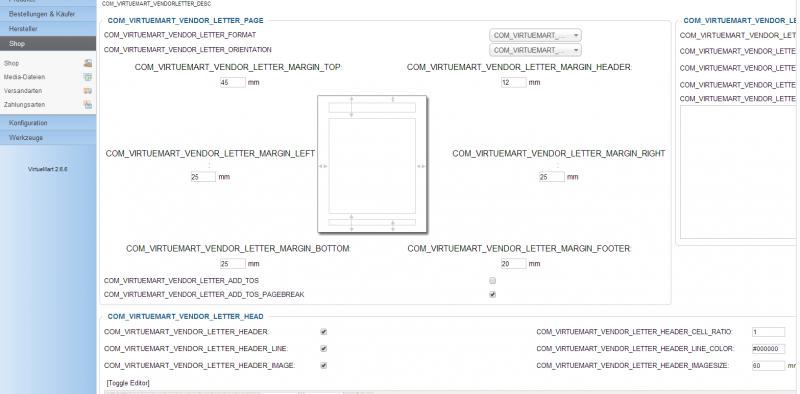The image size is (800, 394).
Task: Click the page layout margin preview image
Action: point(372,164)
